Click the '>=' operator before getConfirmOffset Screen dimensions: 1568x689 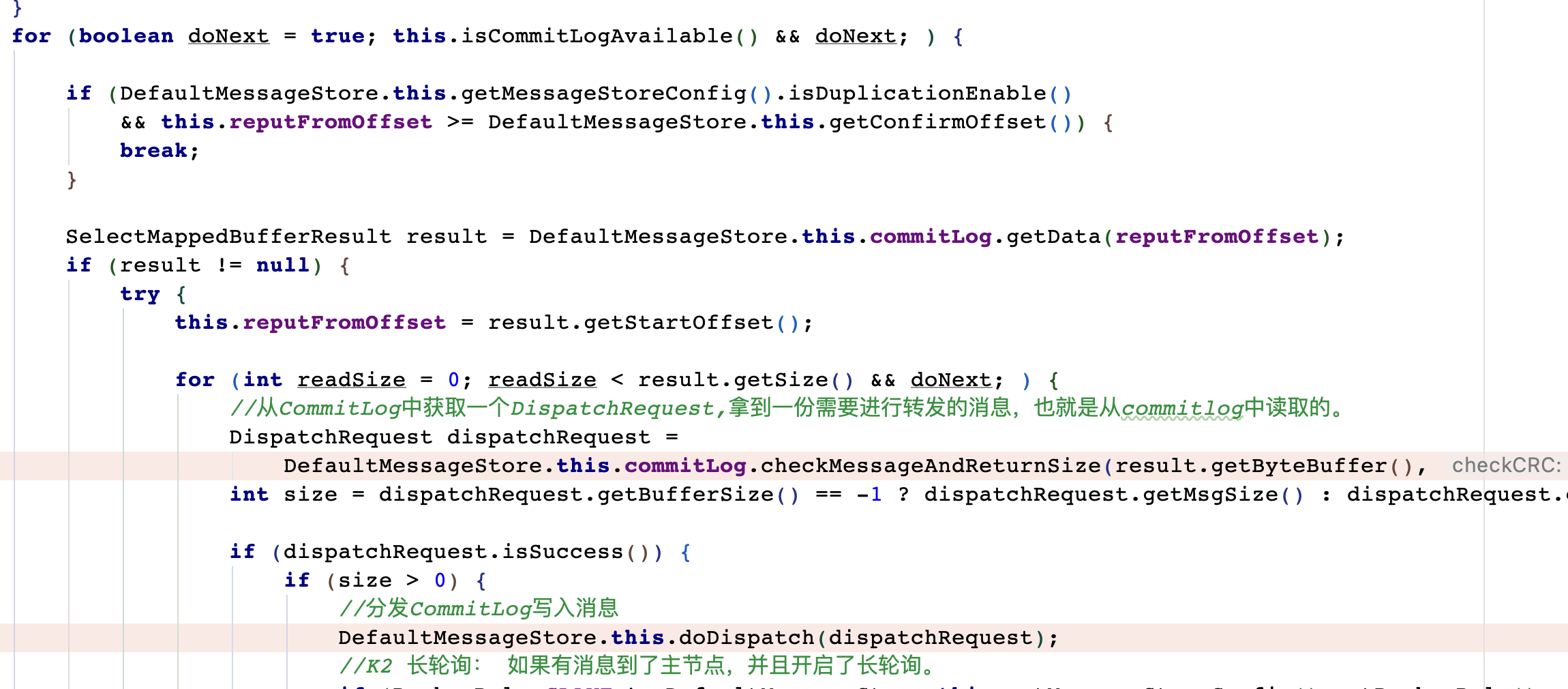tap(460, 122)
